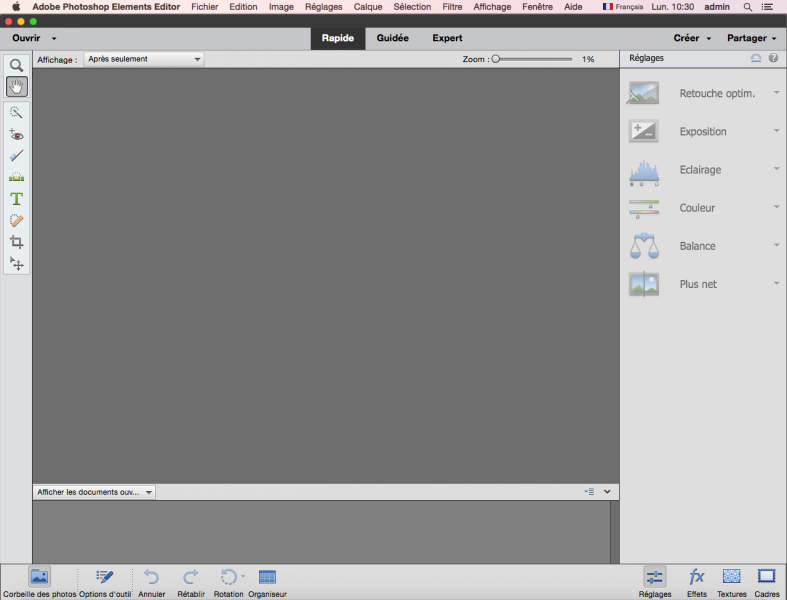Select the Move tool

click(x=16, y=264)
